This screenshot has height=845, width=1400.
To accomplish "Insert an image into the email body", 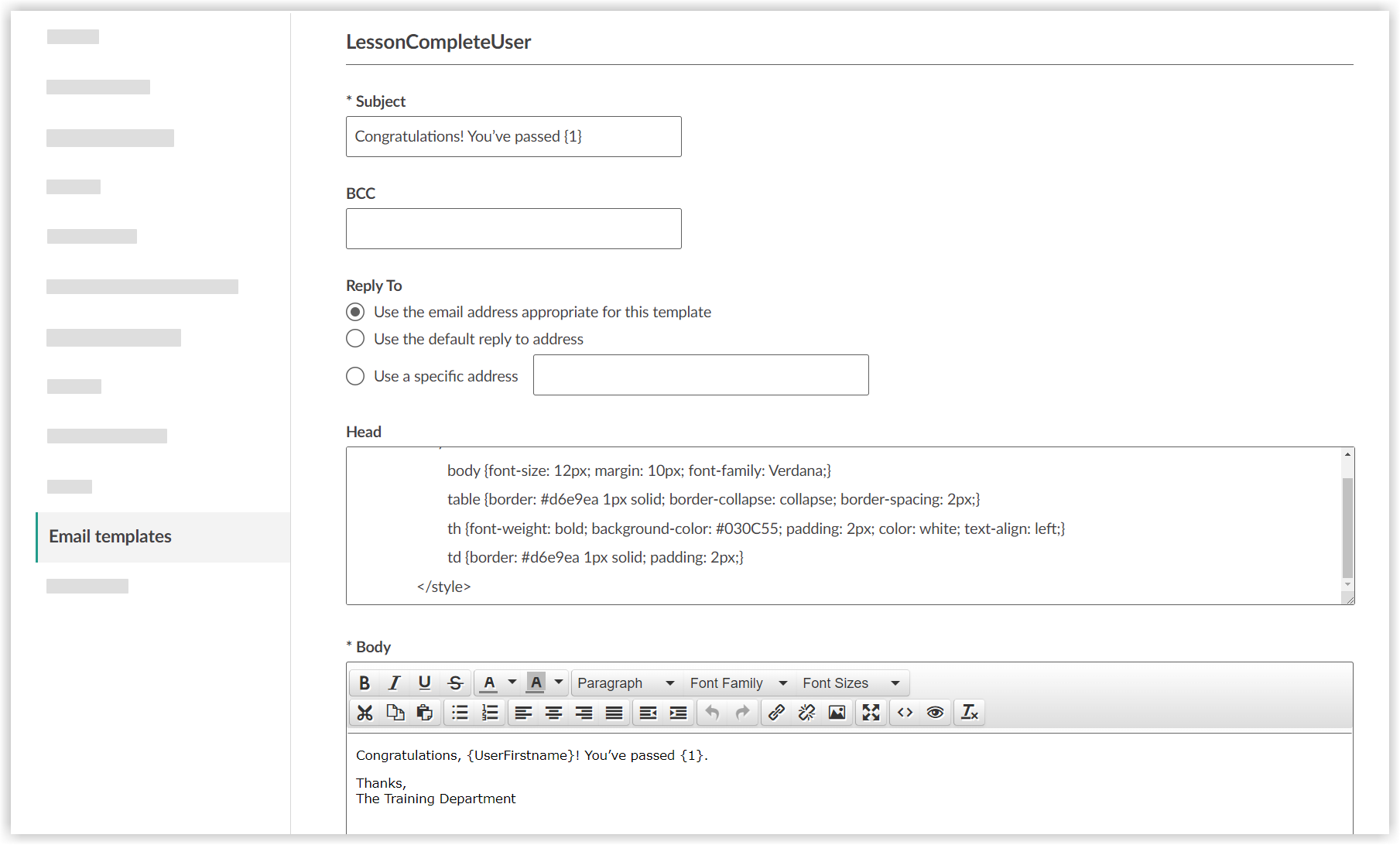I will point(837,713).
